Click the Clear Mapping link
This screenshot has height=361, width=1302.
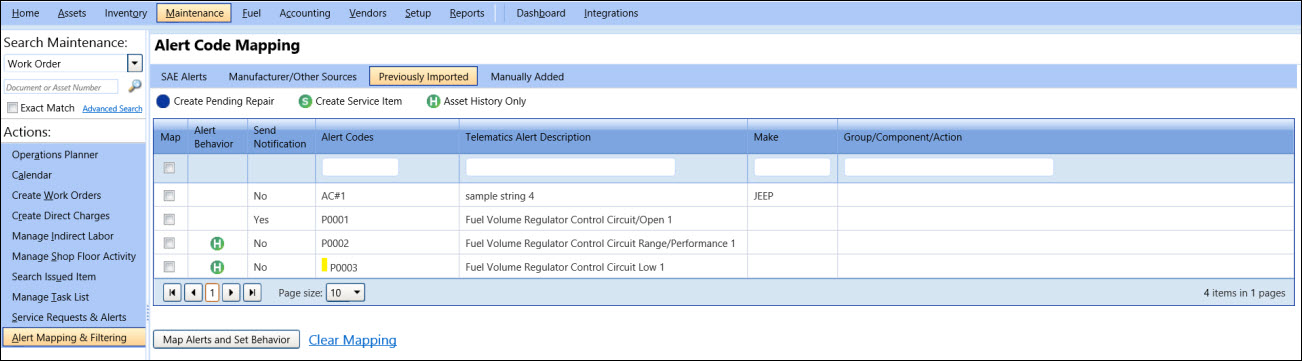352,340
